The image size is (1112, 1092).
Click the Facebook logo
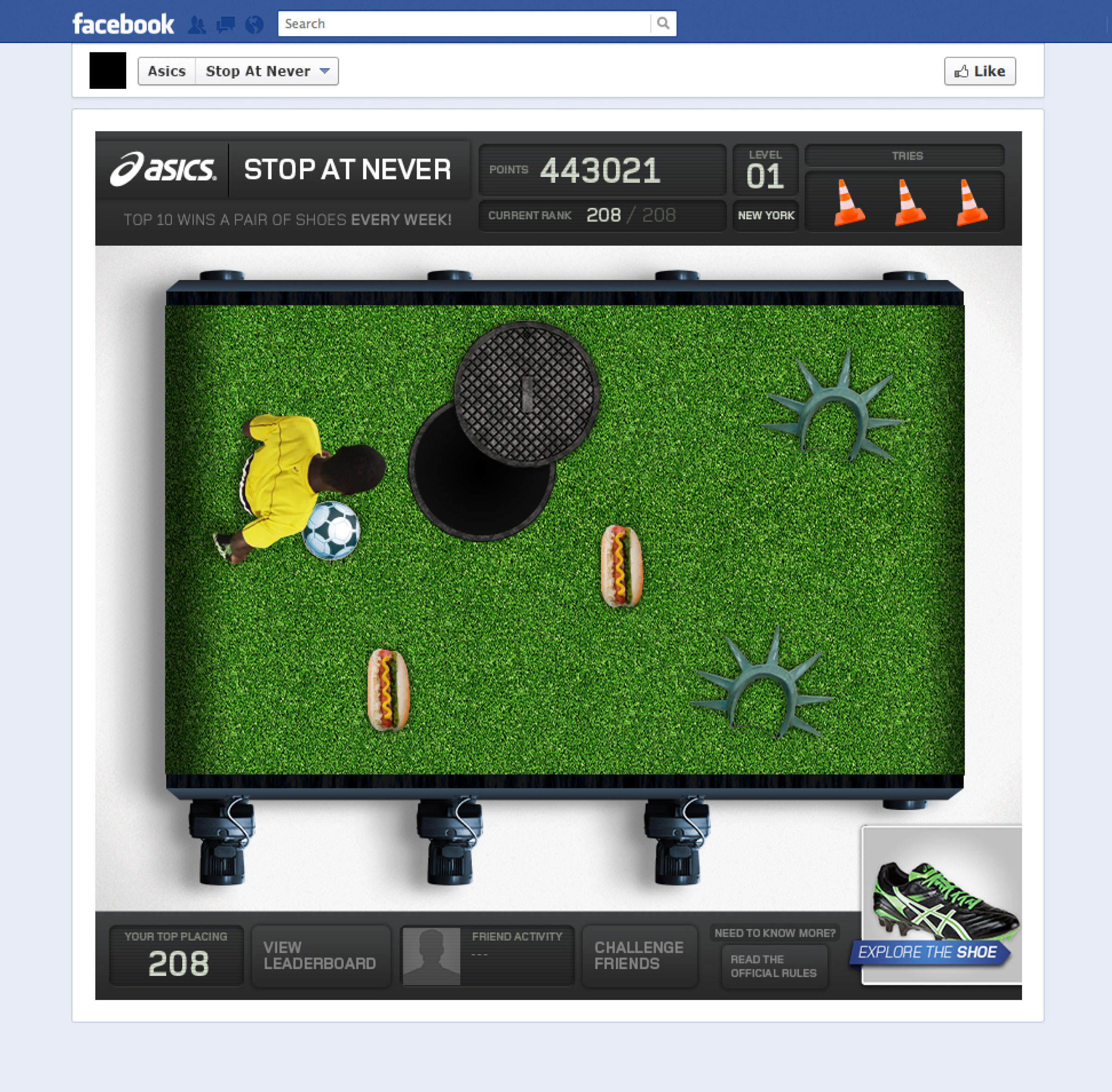pyautogui.click(x=123, y=24)
